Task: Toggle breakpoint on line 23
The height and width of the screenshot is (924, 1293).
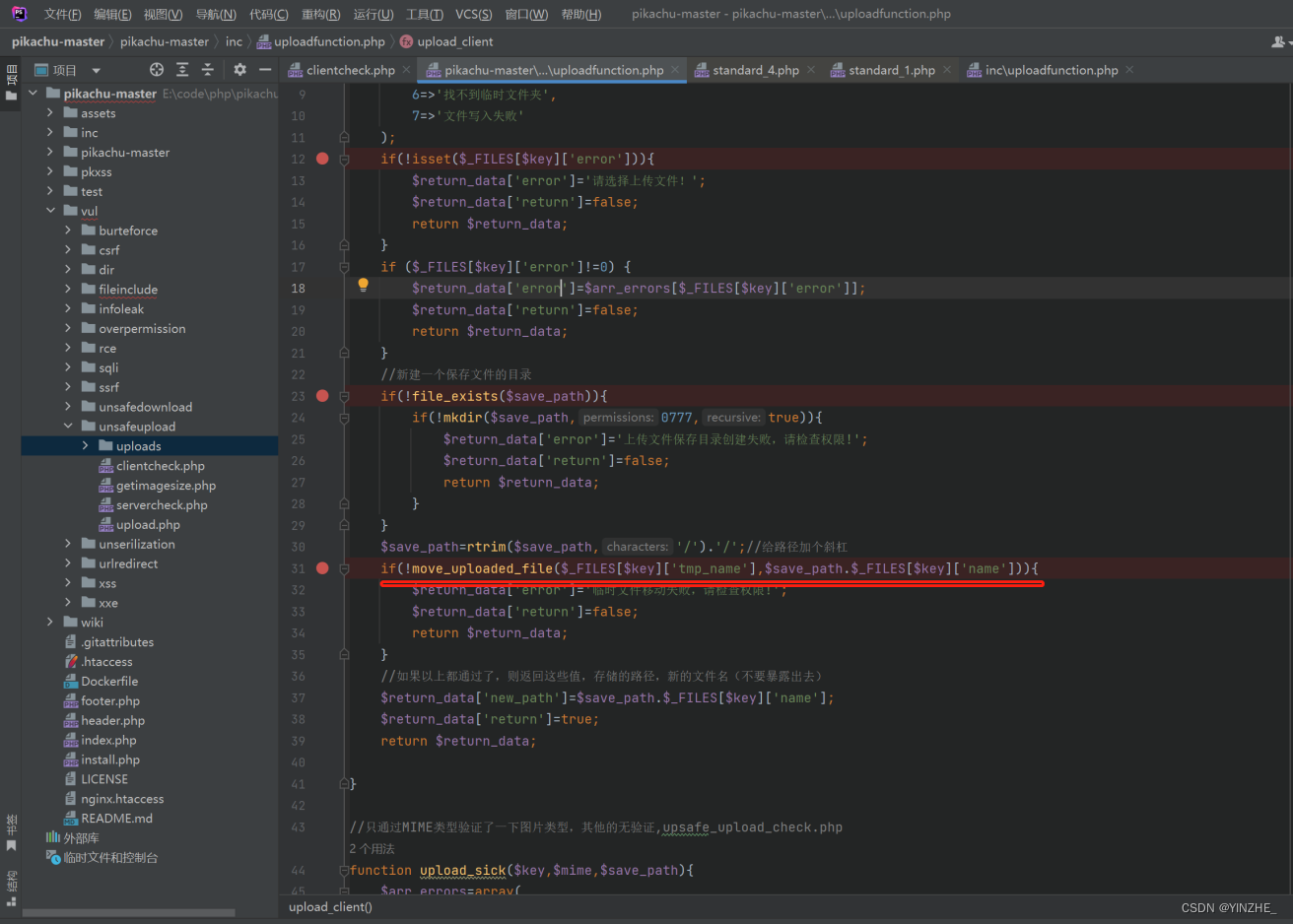Action: (x=322, y=396)
